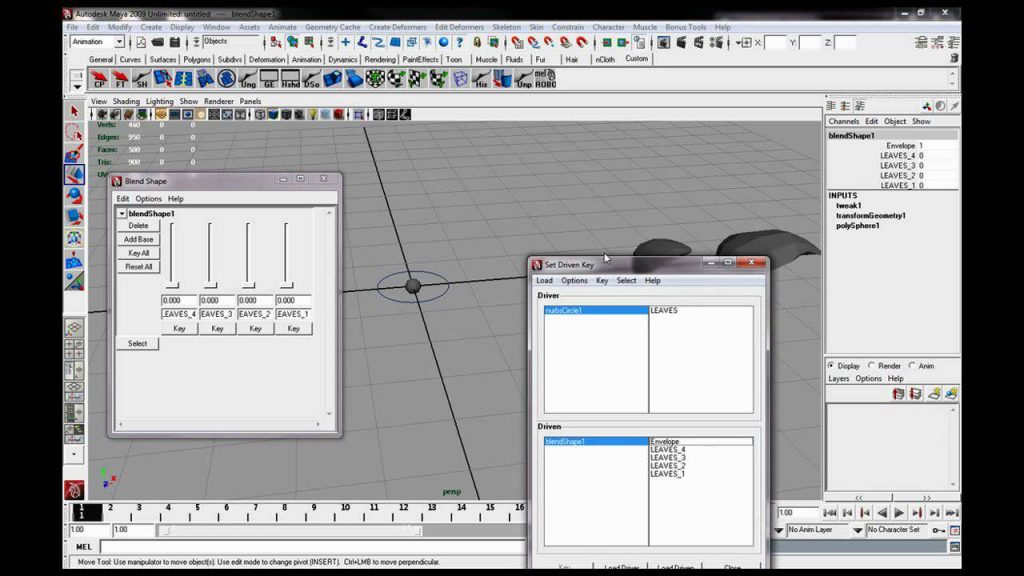Select polySphere1 in the INPUTS list
Viewport: 1024px width, 576px height.
(857, 226)
